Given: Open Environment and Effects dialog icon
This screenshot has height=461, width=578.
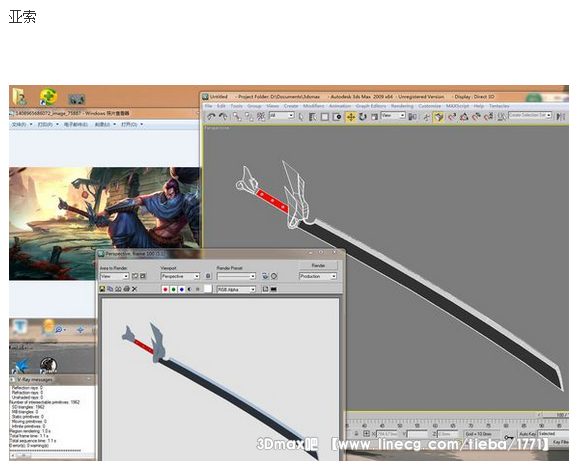Looking at the screenshot, I should pos(274,276).
